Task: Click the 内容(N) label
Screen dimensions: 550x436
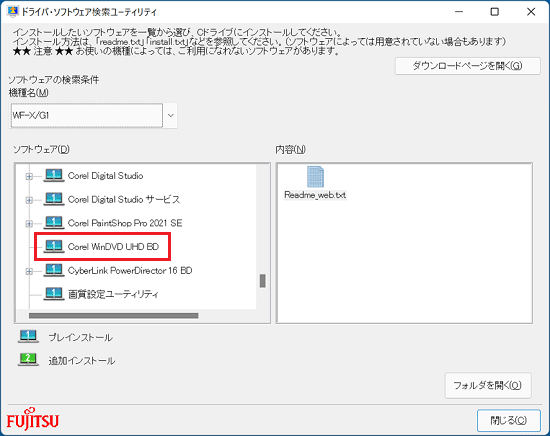Action: coord(290,150)
